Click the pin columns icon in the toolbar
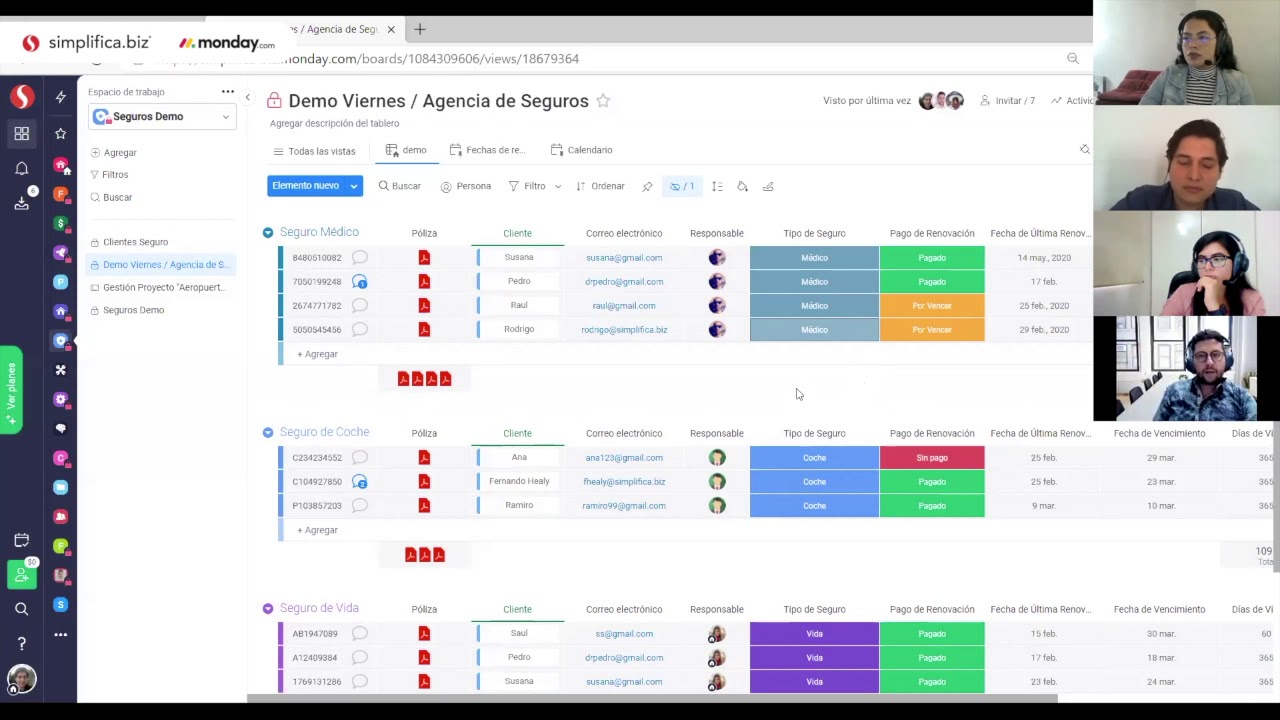Image resolution: width=1280 pixels, height=720 pixels. coord(647,186)
